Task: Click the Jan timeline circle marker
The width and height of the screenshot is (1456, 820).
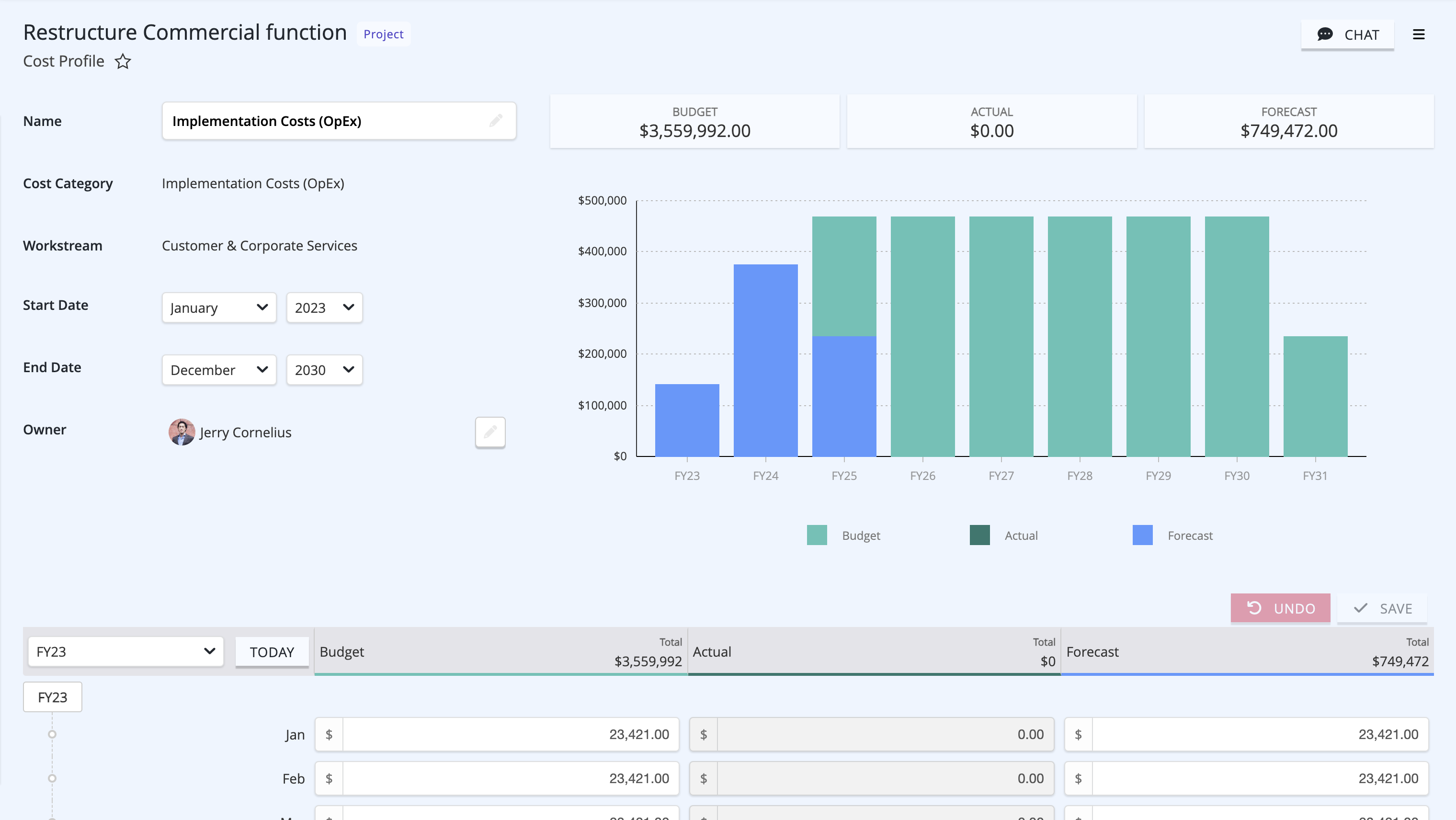Action: [52, 734]
